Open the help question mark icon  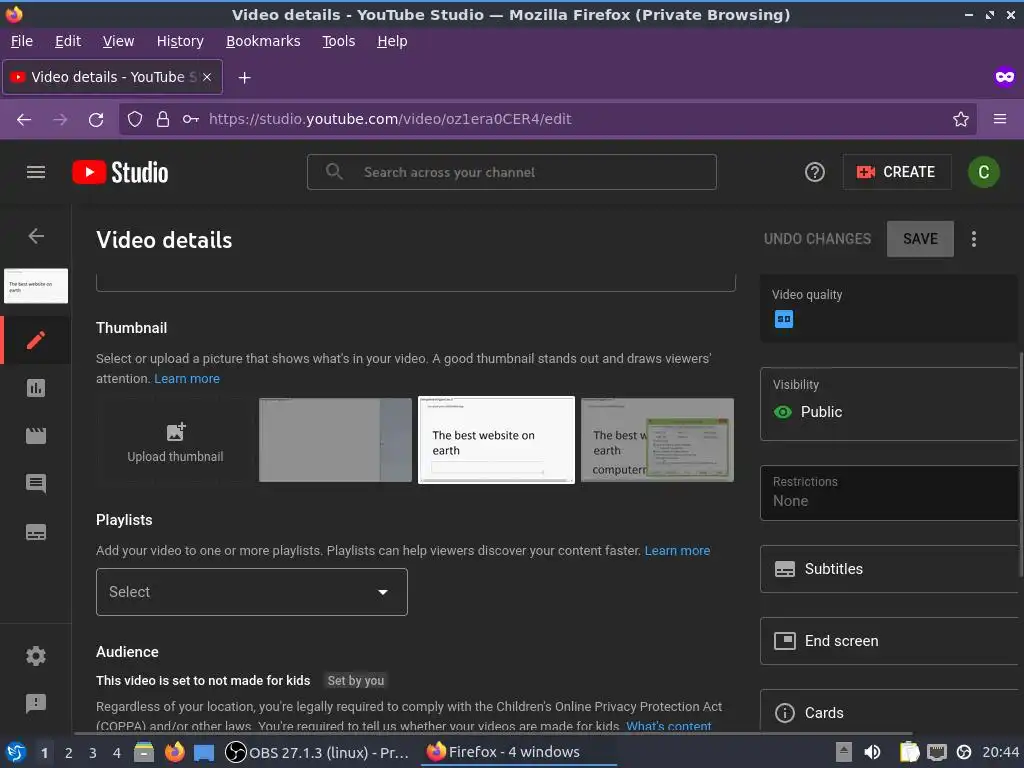[x=814, y=172]
